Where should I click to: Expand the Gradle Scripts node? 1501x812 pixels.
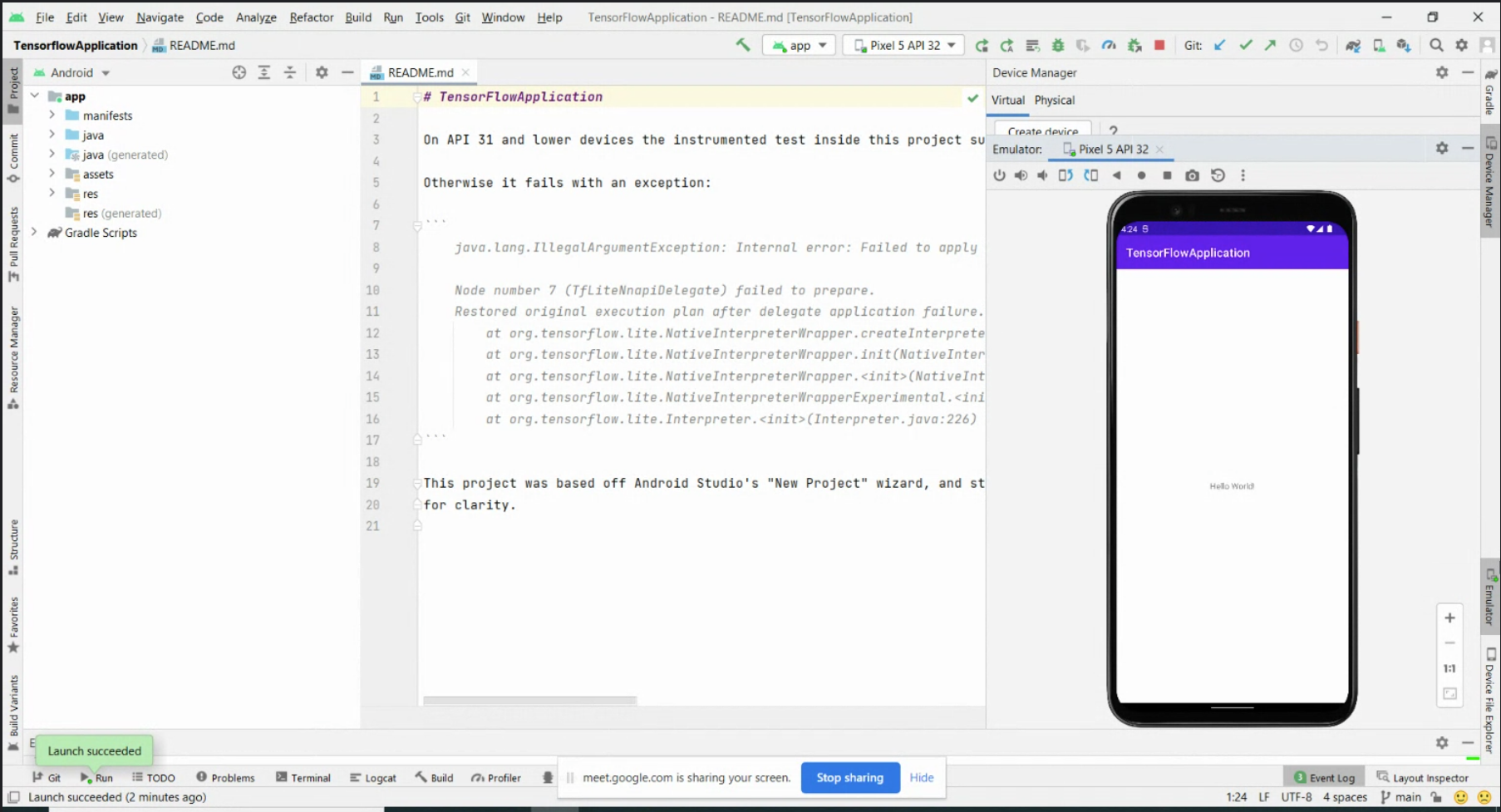34,233
